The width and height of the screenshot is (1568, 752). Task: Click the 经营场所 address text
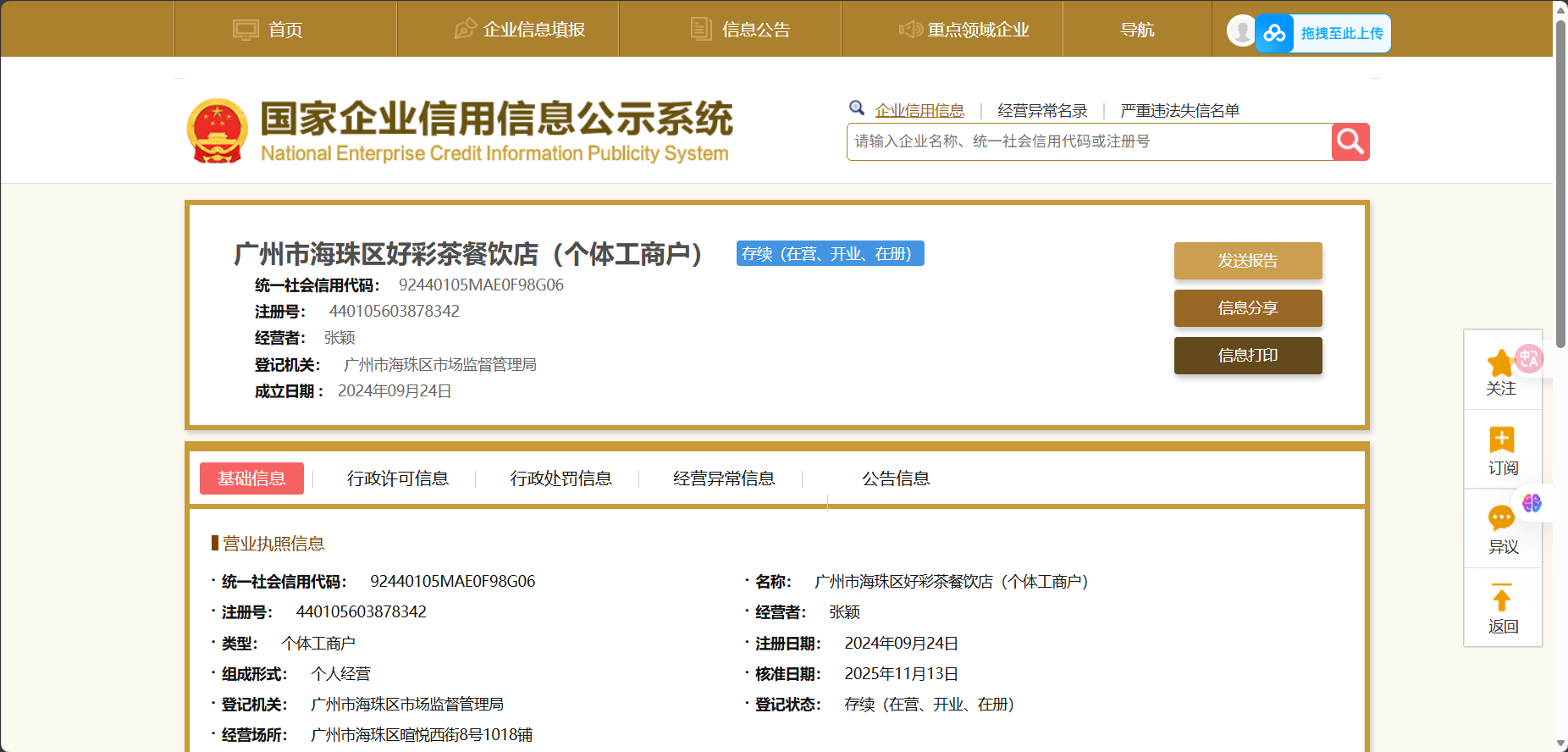(x=422, y=734)
